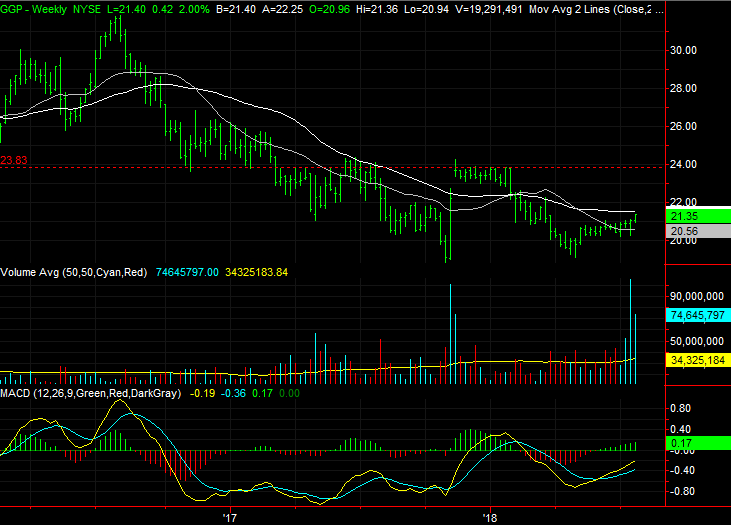Click the high value Hi=21.36
Image resolution: width=731 pixels, height=525 pixels.
pos(377,9)
